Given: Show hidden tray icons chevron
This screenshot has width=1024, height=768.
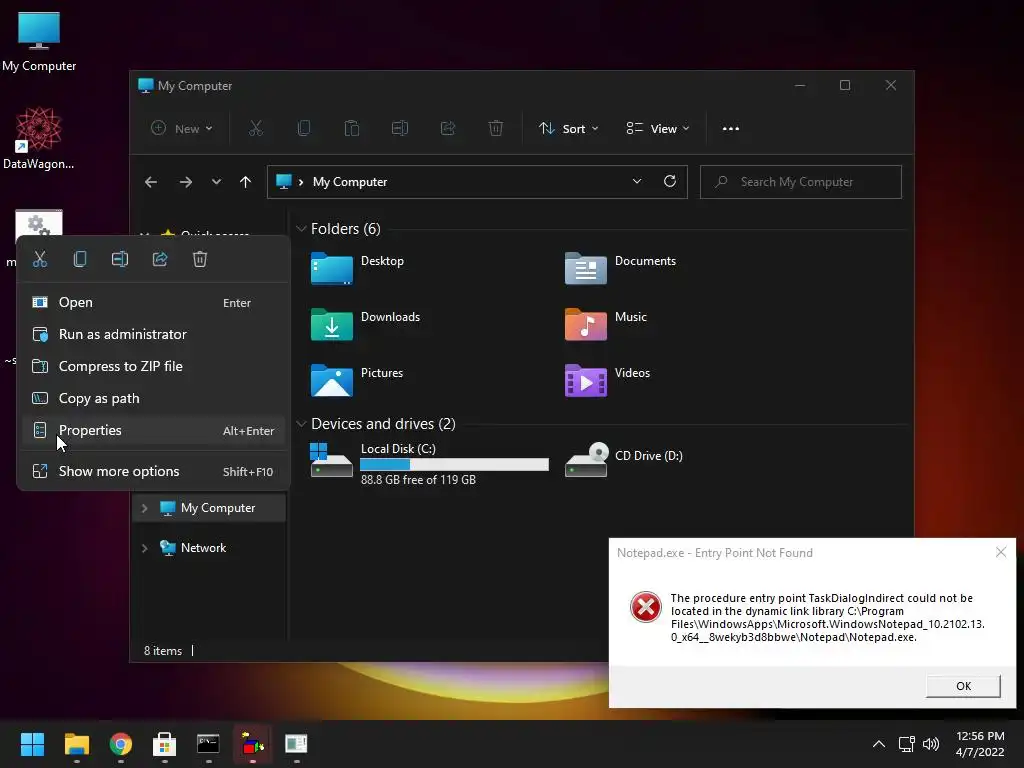Looking at the screenshot, I should tap(879, 744).
